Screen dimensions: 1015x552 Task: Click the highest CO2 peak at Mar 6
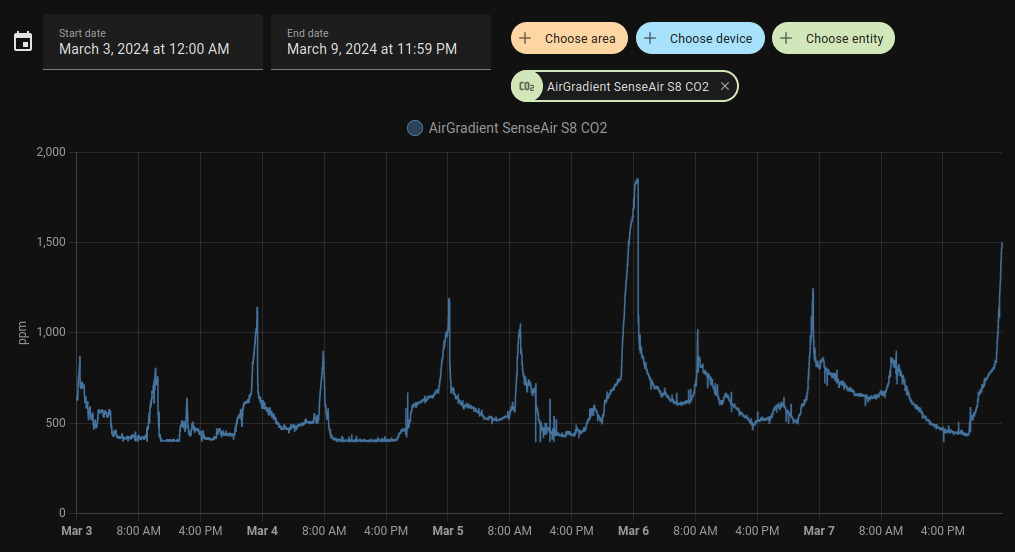click(x=636, y=180)
